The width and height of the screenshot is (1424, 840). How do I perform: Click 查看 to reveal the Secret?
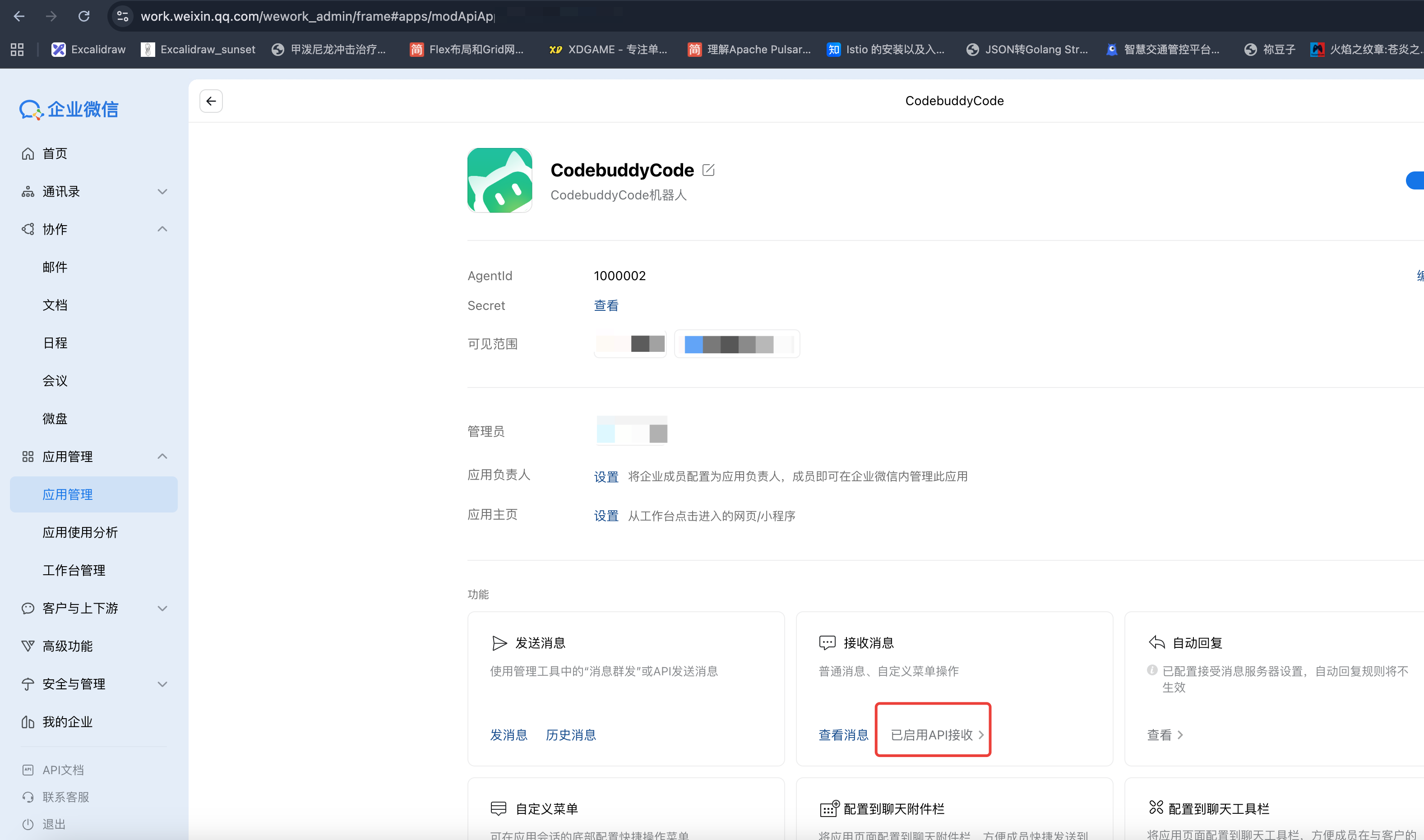pos(606,305)
